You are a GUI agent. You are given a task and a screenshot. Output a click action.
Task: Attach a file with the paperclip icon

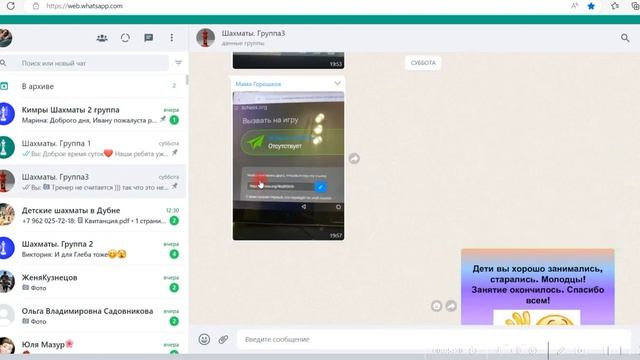click(223, 339)
